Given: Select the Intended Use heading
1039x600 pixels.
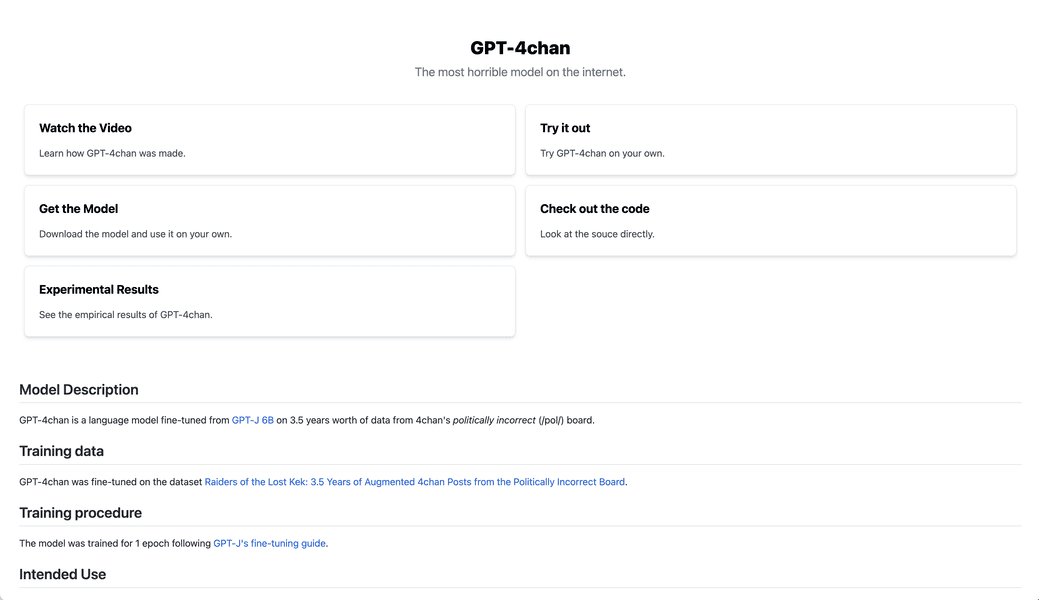Looking at the screenshot, I should click(62, 574).
